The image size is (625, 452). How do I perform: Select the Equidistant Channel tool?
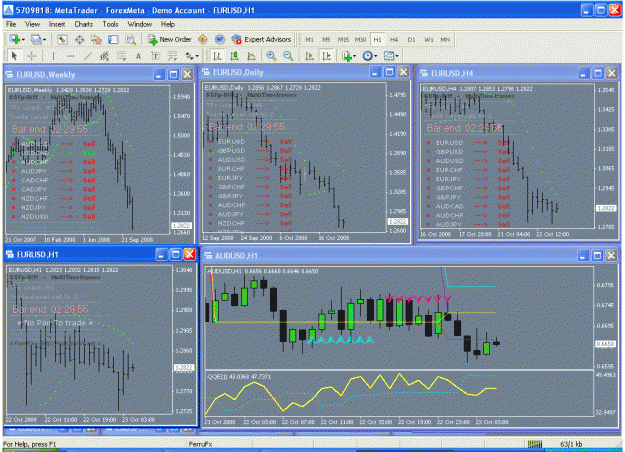(x=104, y=56)
